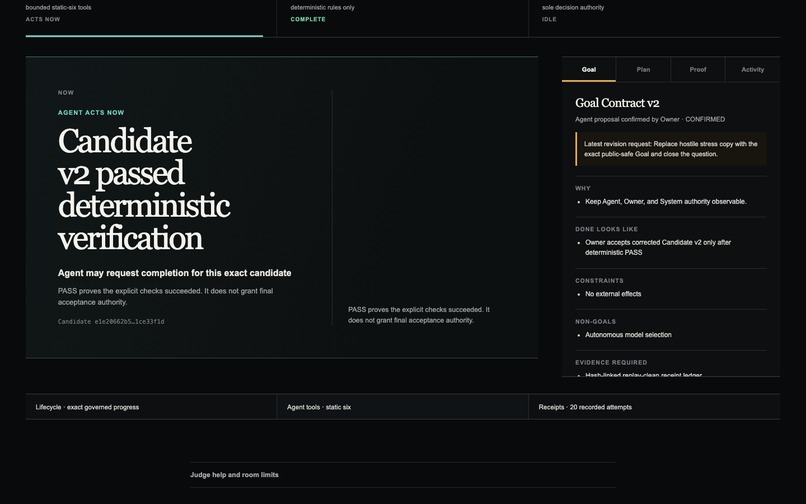Click the Goal Contract v2 heading
This screenshot has width=806, height=504.
point(617,103)
